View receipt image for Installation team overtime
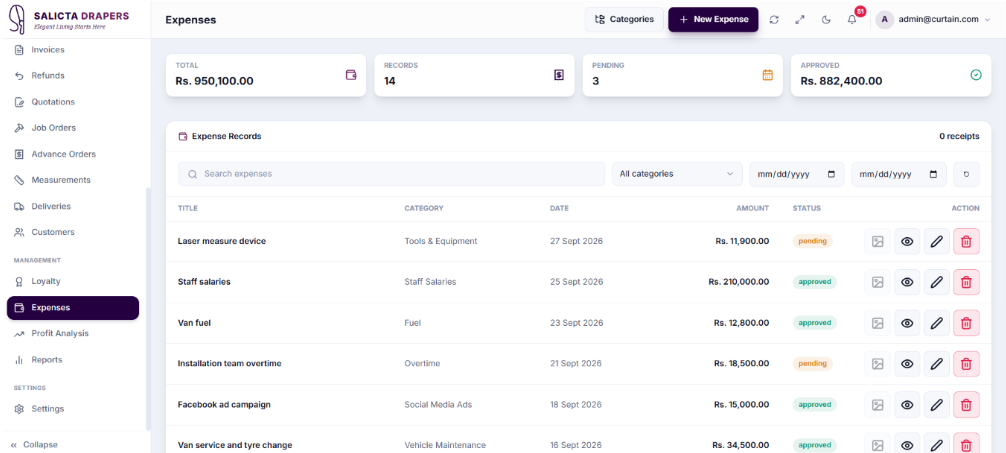 pos(878,364)
